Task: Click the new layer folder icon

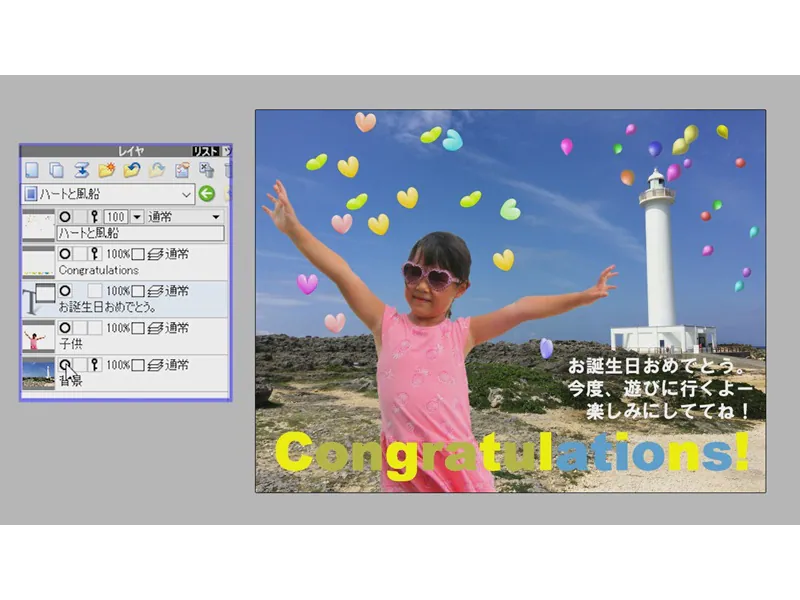Action: (106, 170)
